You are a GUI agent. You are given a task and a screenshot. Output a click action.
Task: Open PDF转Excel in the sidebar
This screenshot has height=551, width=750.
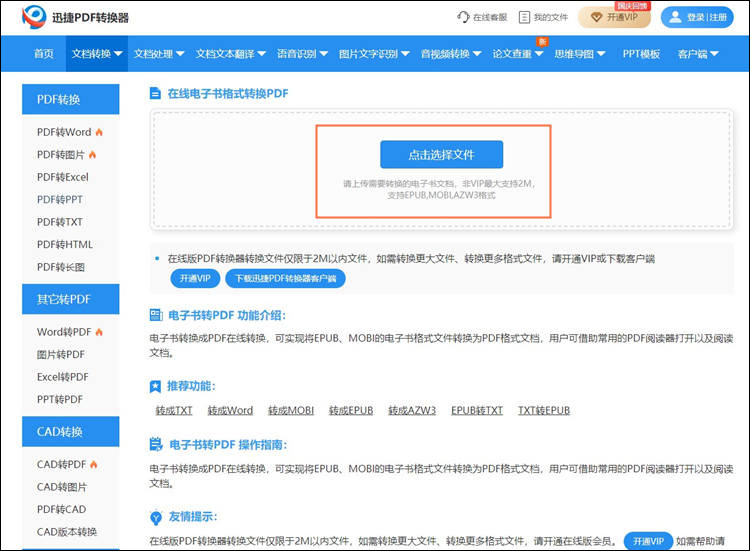[x=63, y=177]
